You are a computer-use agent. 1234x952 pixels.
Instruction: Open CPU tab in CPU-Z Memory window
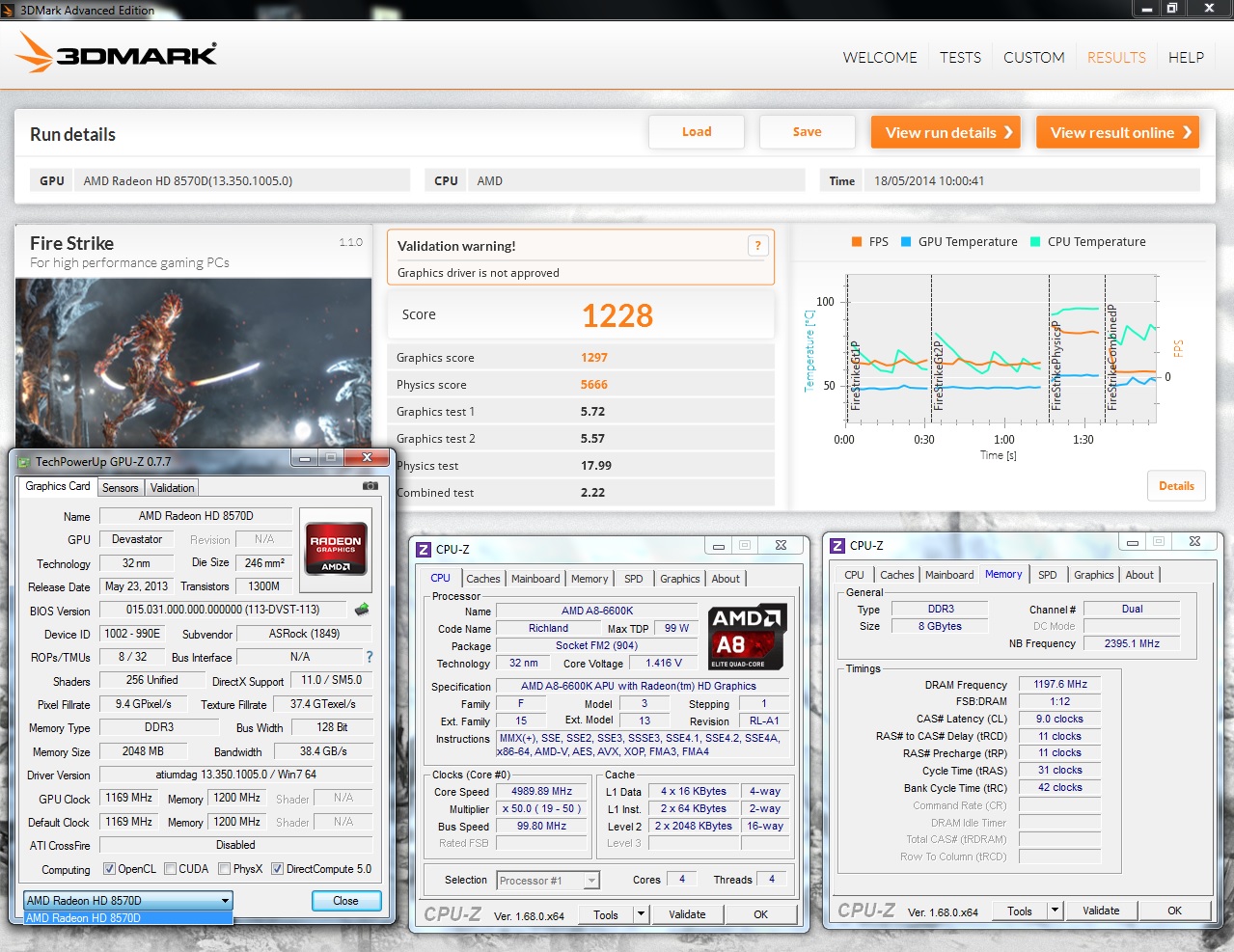pos(855,575)
